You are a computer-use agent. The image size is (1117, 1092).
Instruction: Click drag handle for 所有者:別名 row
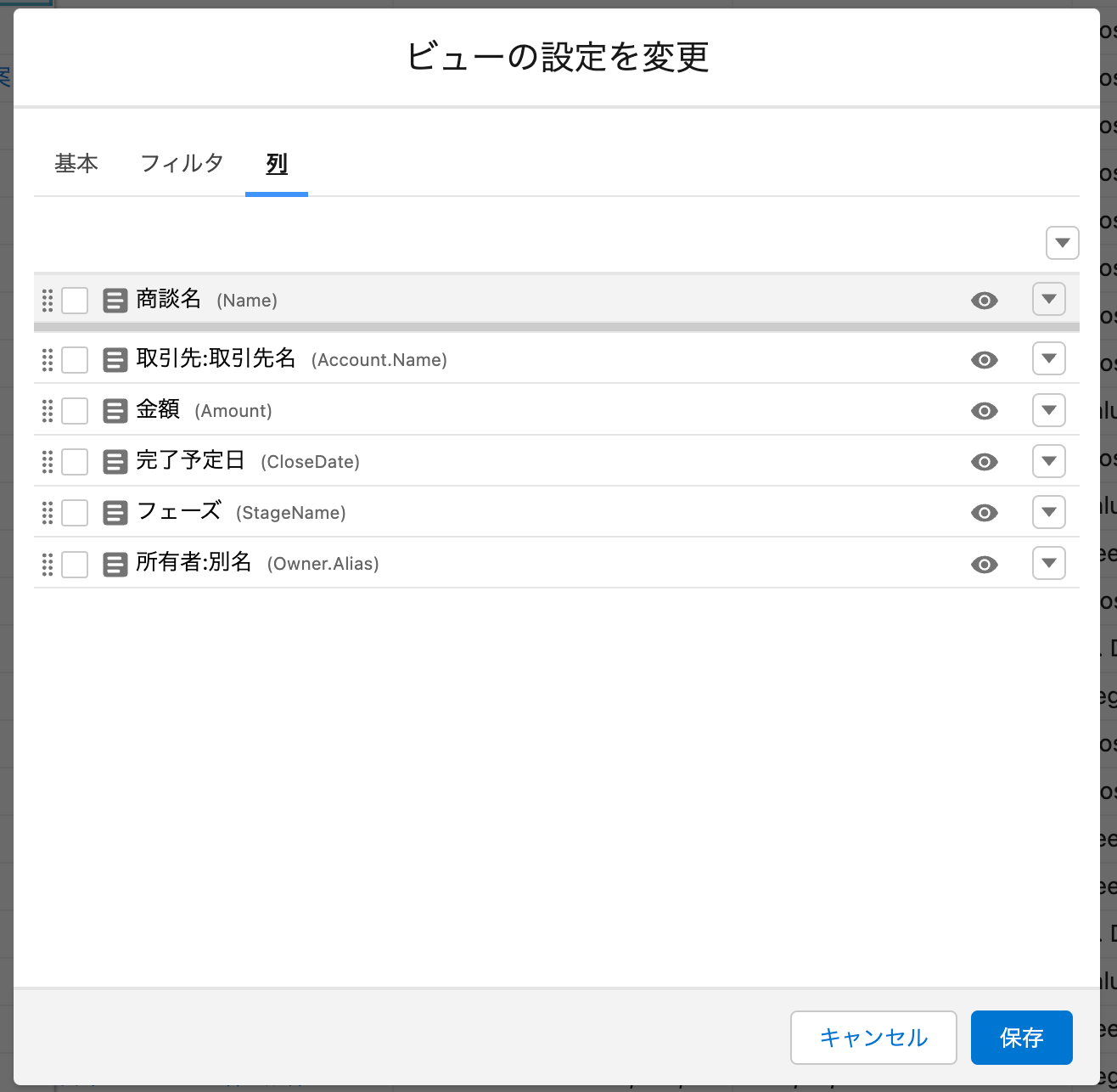(48, 565)
